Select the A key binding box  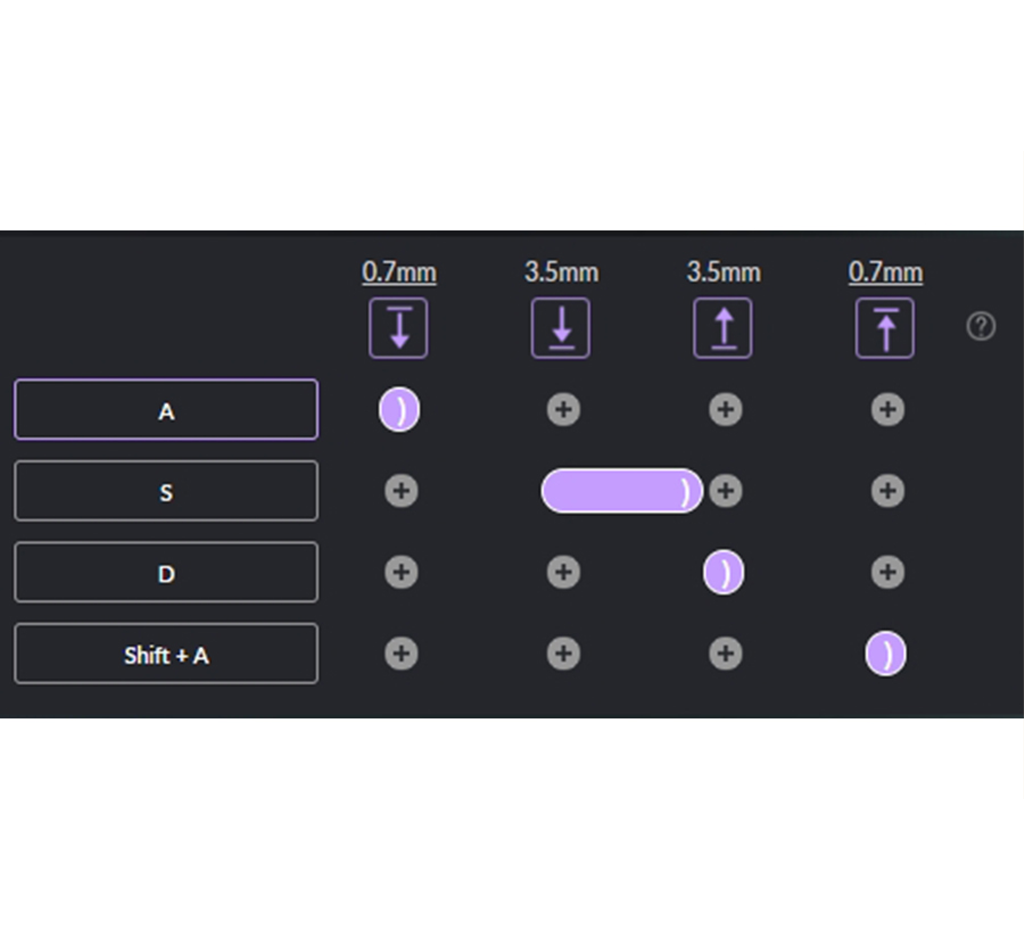166,410
